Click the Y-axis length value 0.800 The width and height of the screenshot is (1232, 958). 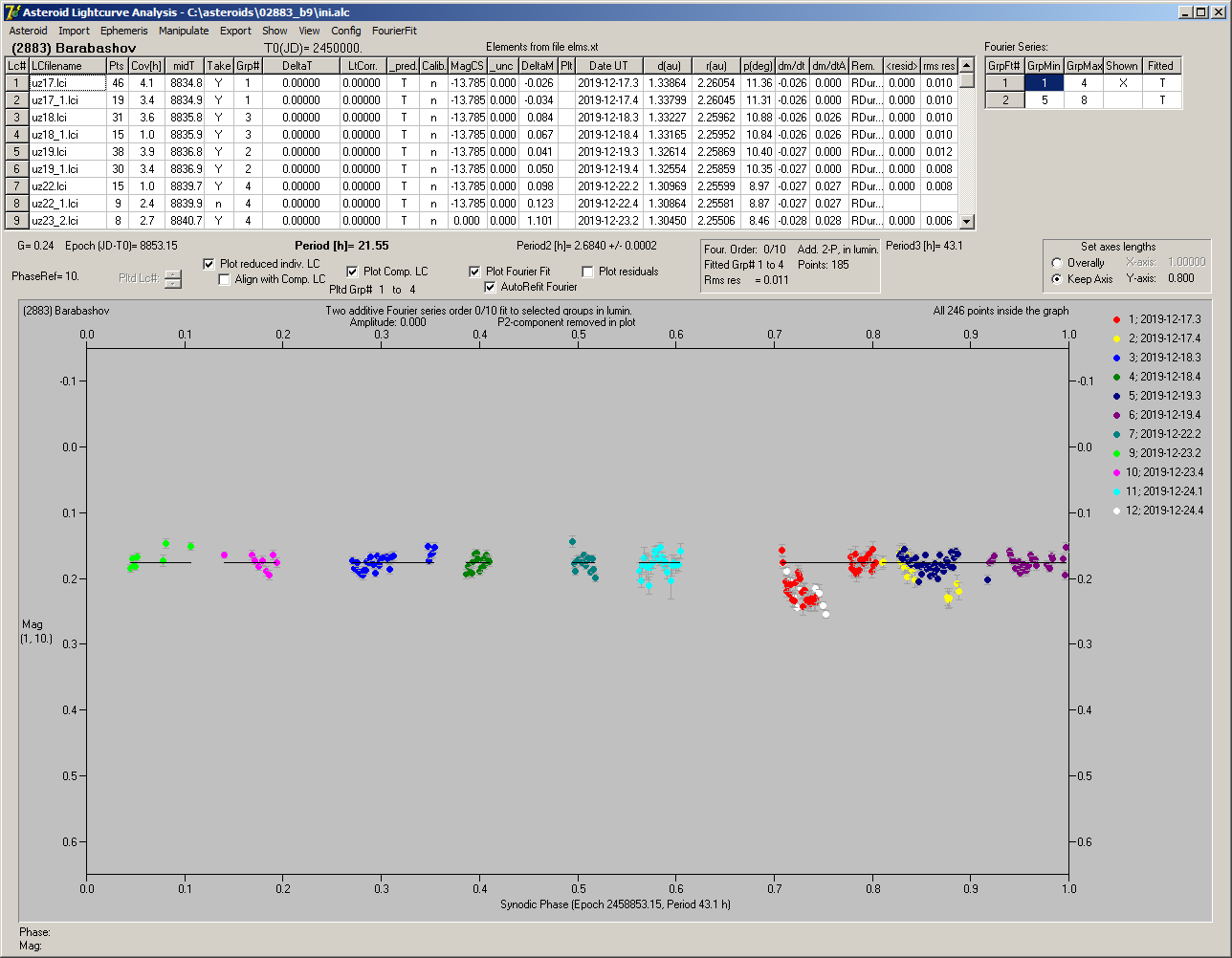(x=1180, y=279)
